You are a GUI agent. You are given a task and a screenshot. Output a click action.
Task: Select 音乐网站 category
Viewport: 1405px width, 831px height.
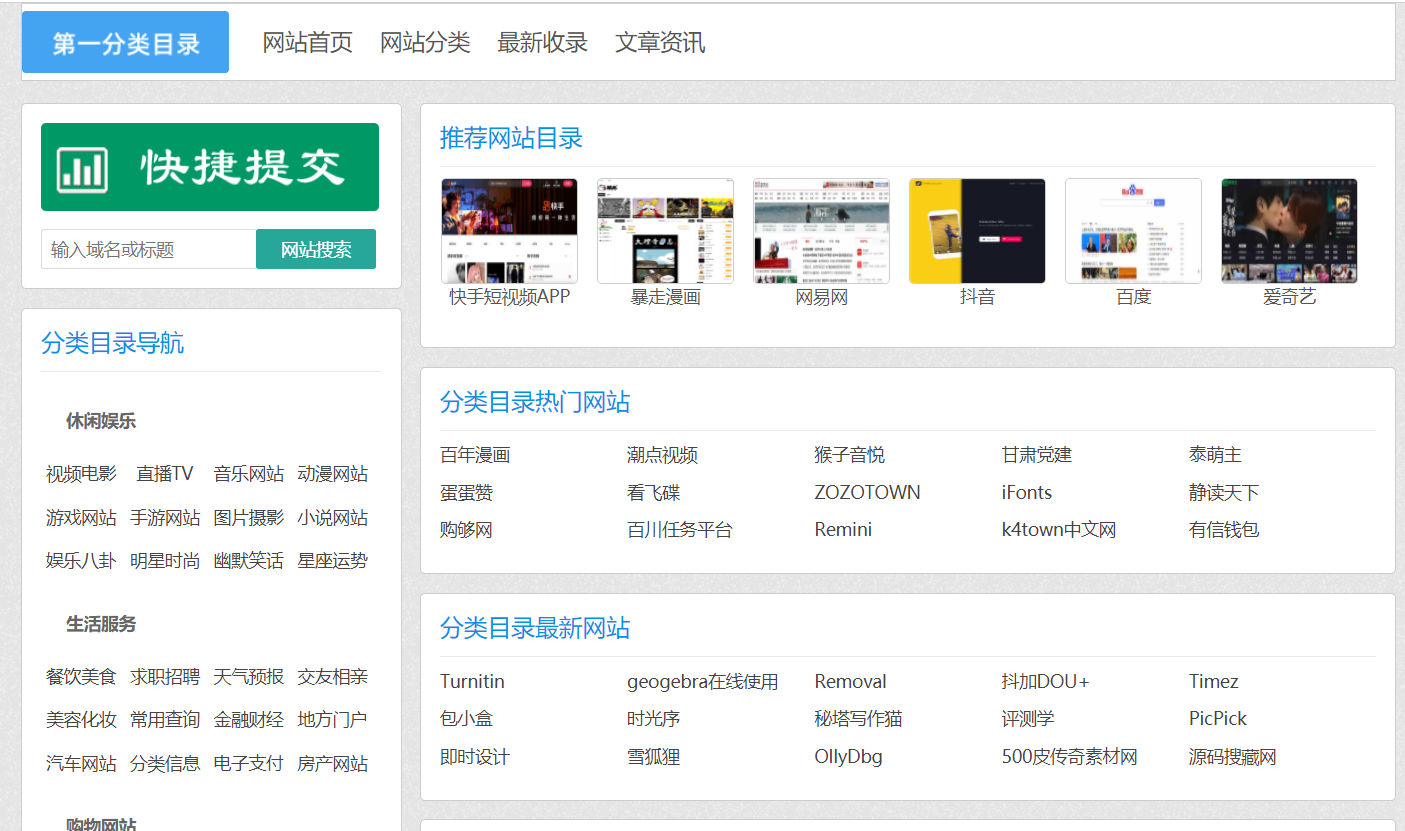pos(248,474)
